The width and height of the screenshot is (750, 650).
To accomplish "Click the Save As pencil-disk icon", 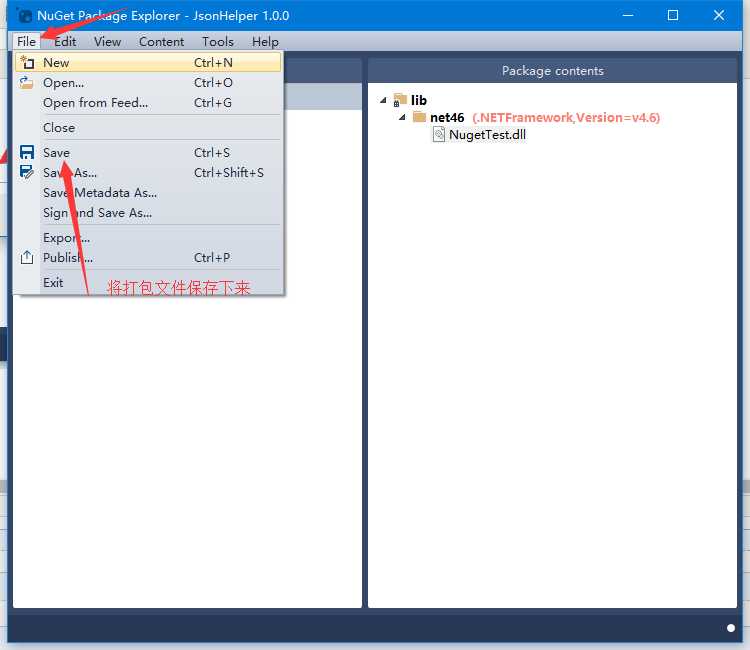I will (27, 172).
